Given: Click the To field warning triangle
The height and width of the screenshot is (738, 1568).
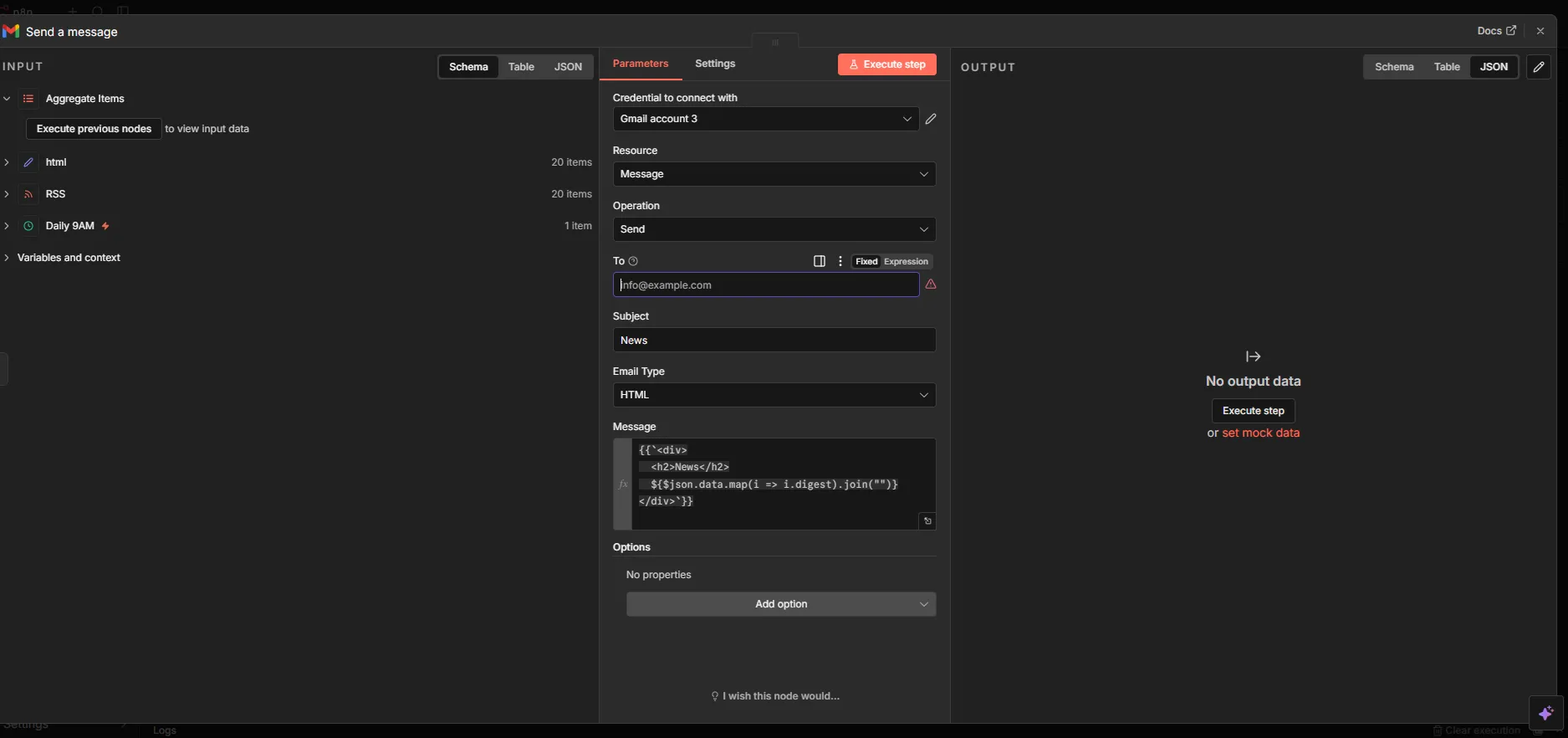Looking at the screenshot, I should (931, 284).
